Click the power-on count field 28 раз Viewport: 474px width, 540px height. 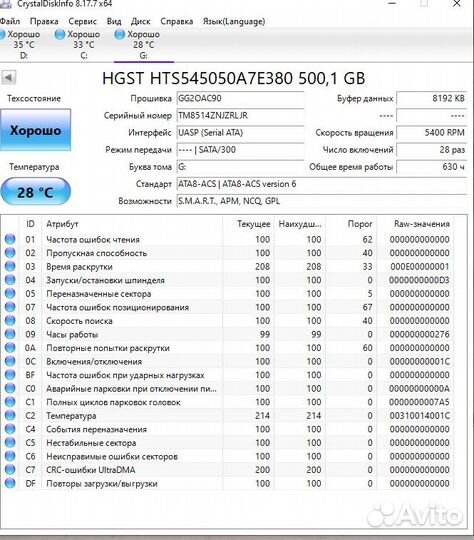coord(432,150)
